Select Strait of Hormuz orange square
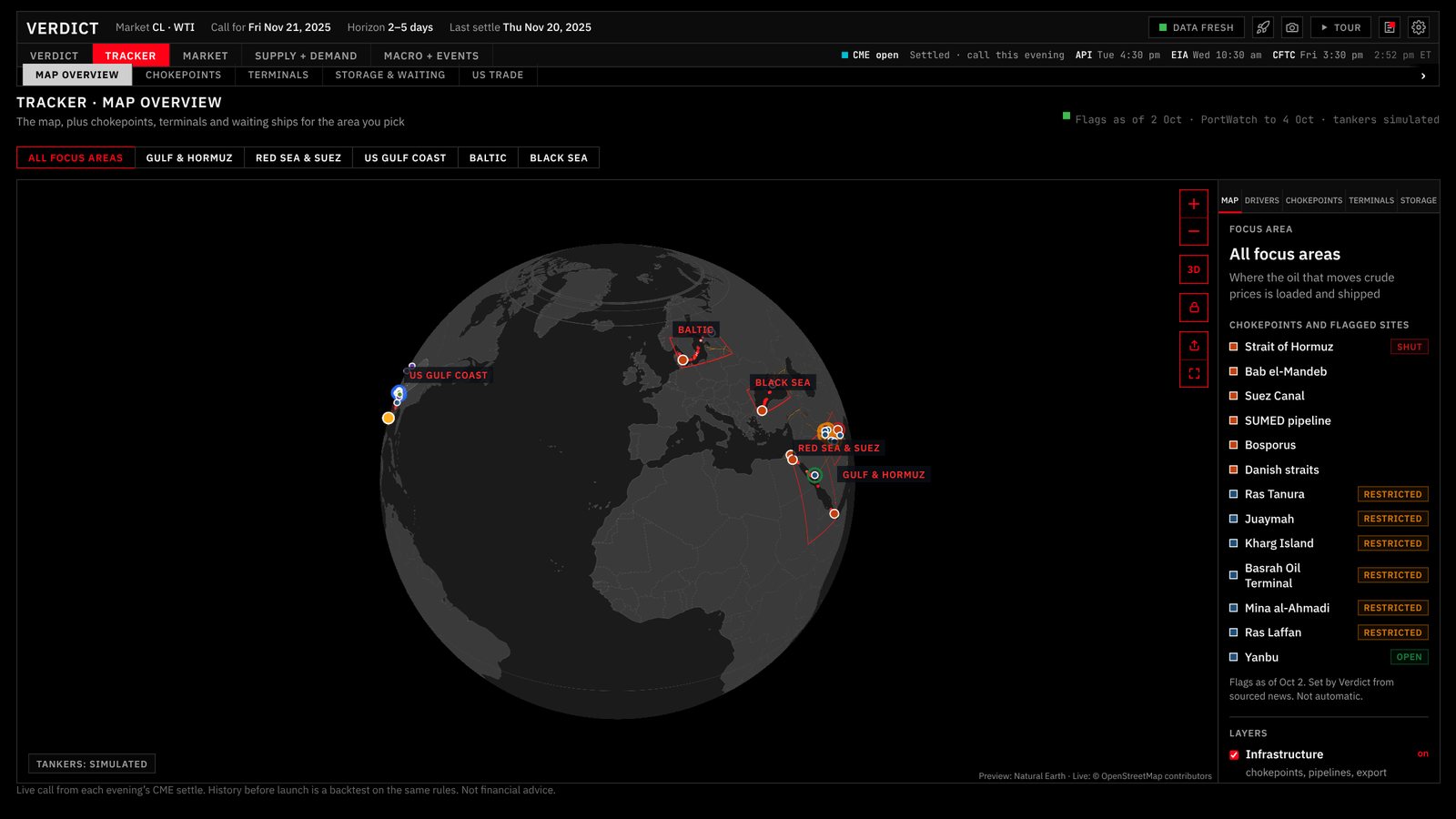 point(1234,347)
